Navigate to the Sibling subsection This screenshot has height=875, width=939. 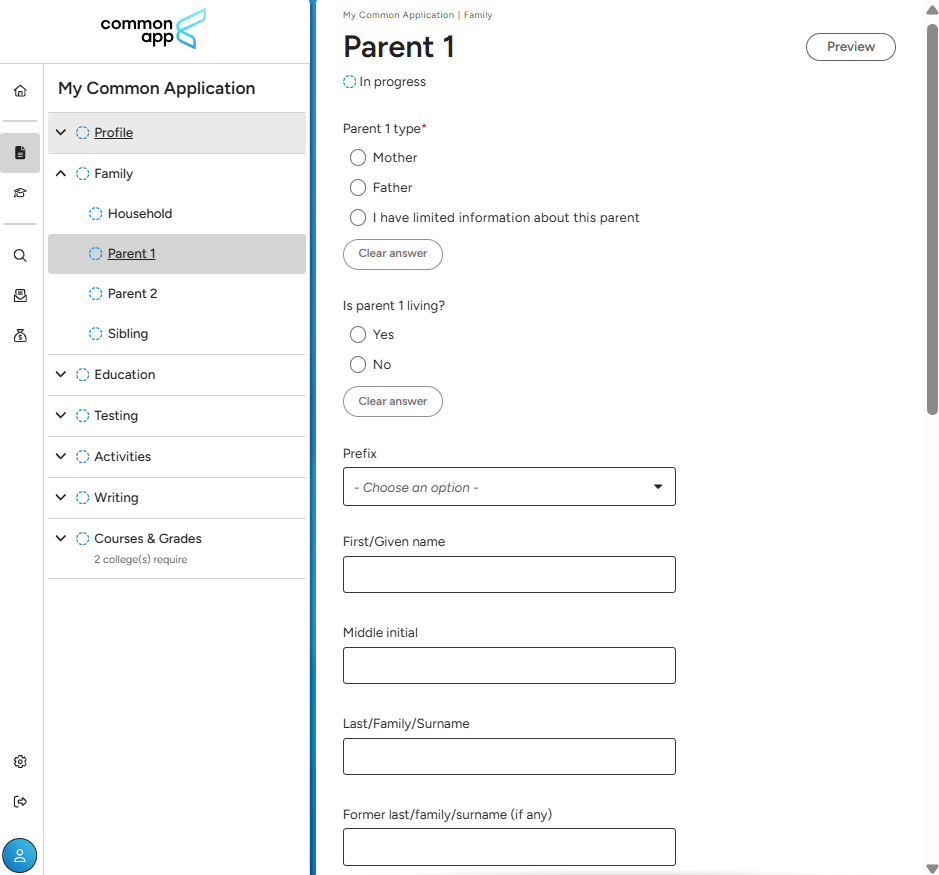127,334
